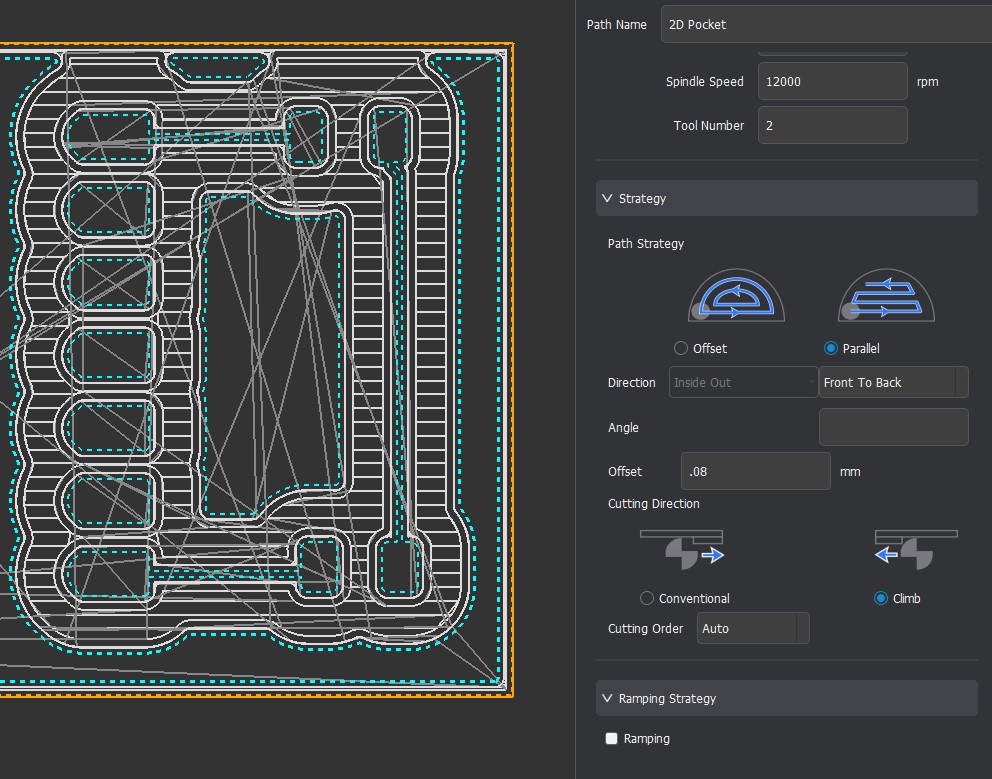
Task: Select Climb cutting direction radio
Action: [x=881, y=598]
